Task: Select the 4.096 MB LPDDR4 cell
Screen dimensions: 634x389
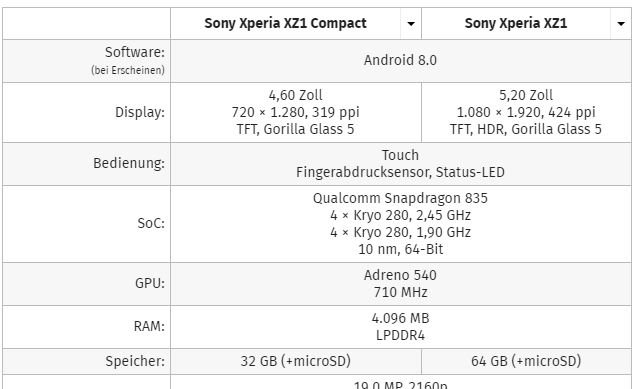Action: click(401, 327)
